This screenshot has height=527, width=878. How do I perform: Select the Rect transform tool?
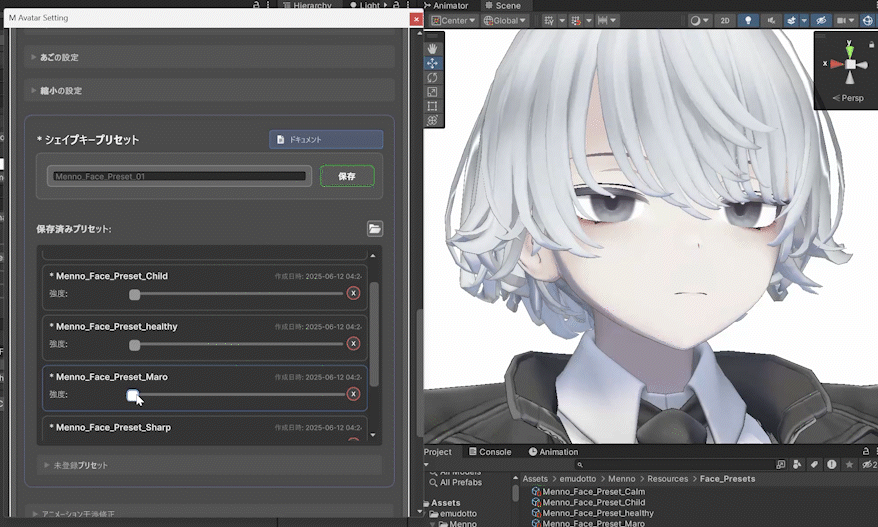coord(432,106)
